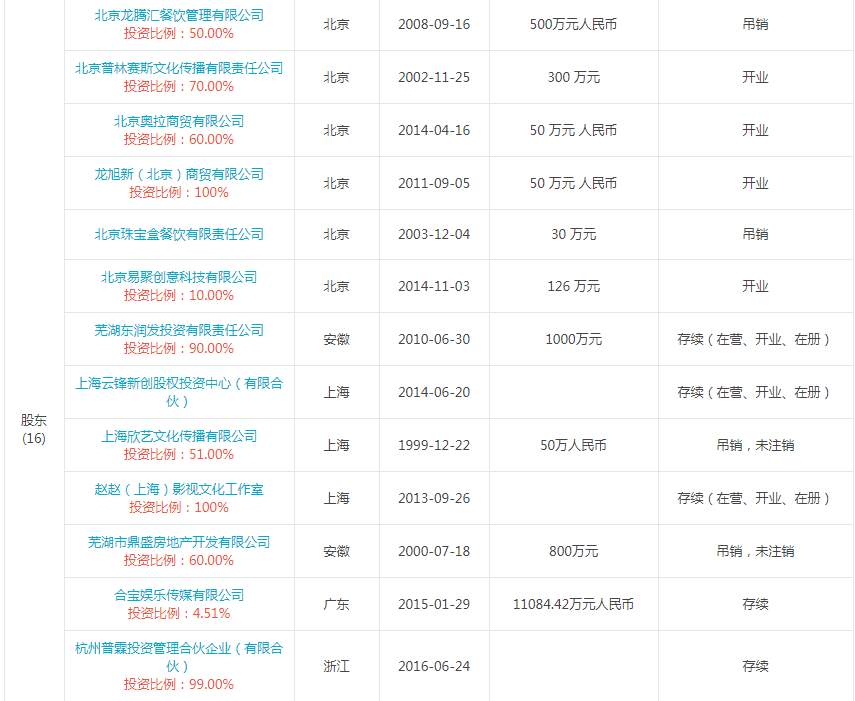855x701 pixels.
Task: Select capital 500万元人民币
Action: coord(574,25)
